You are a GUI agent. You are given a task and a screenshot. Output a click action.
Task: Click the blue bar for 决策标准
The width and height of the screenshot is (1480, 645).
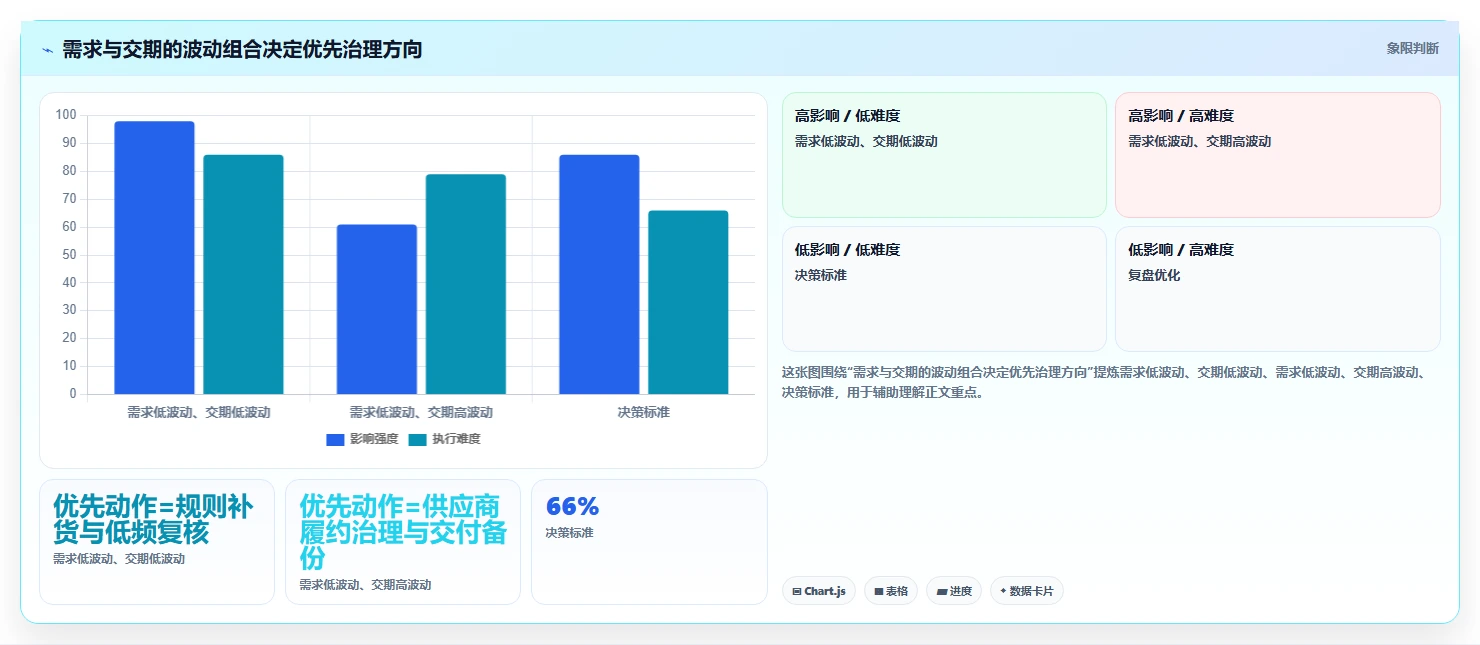[599, 274]
